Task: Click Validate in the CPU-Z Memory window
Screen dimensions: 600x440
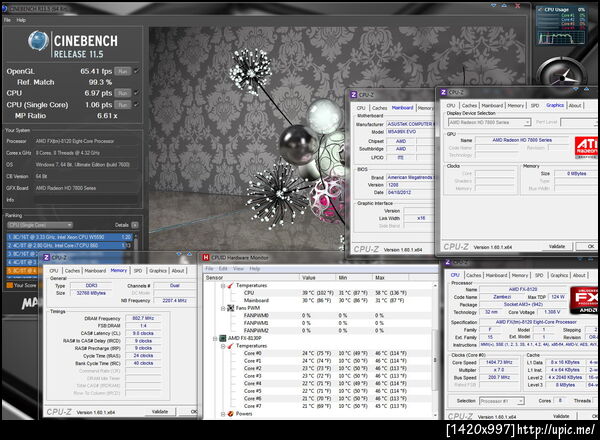Action: [160, 412]
